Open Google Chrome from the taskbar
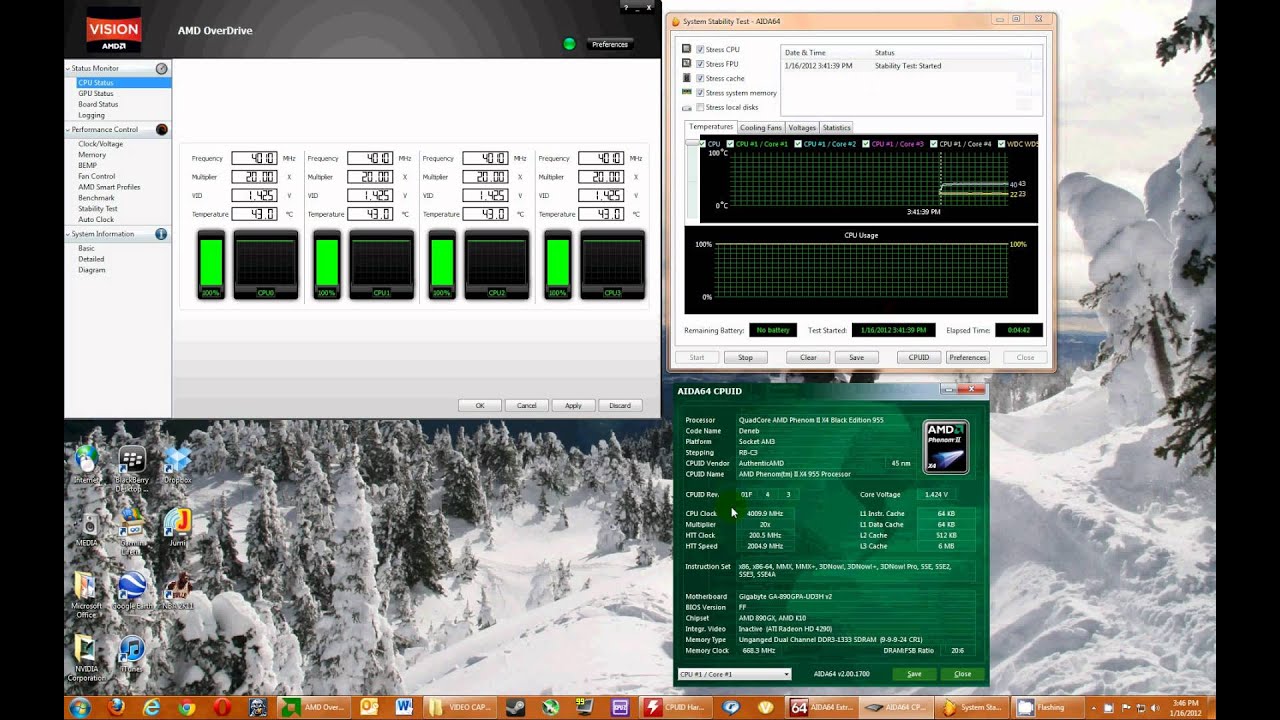Image resolution: width=1280 pixels, height=720 pixels. [187, 707]
